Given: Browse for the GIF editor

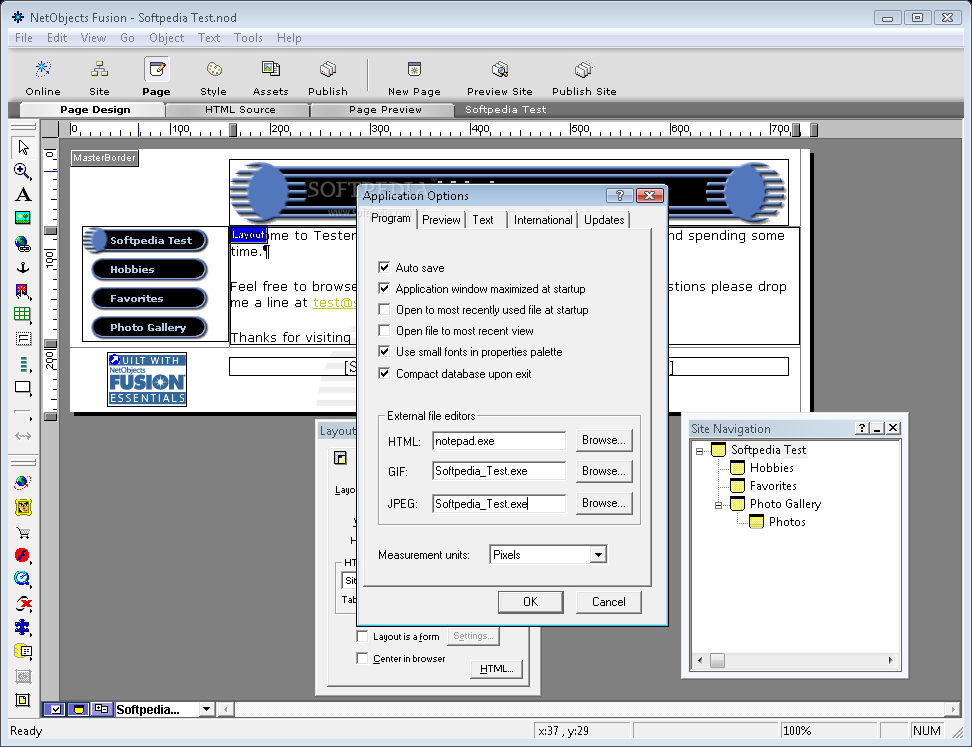Looking at the screenshot, I should 604,471.
